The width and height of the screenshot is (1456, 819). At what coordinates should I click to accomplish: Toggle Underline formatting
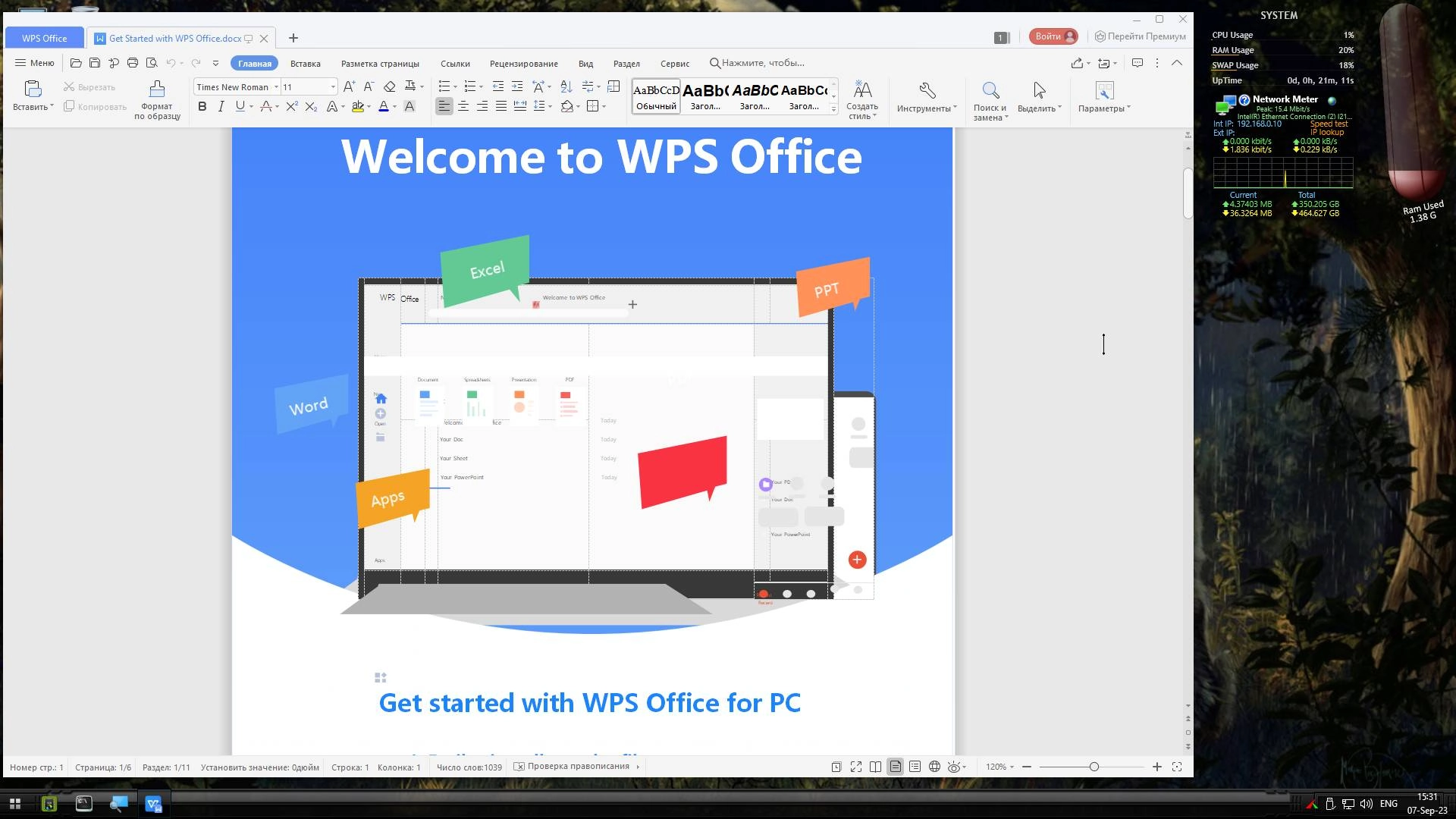(240, 107)
